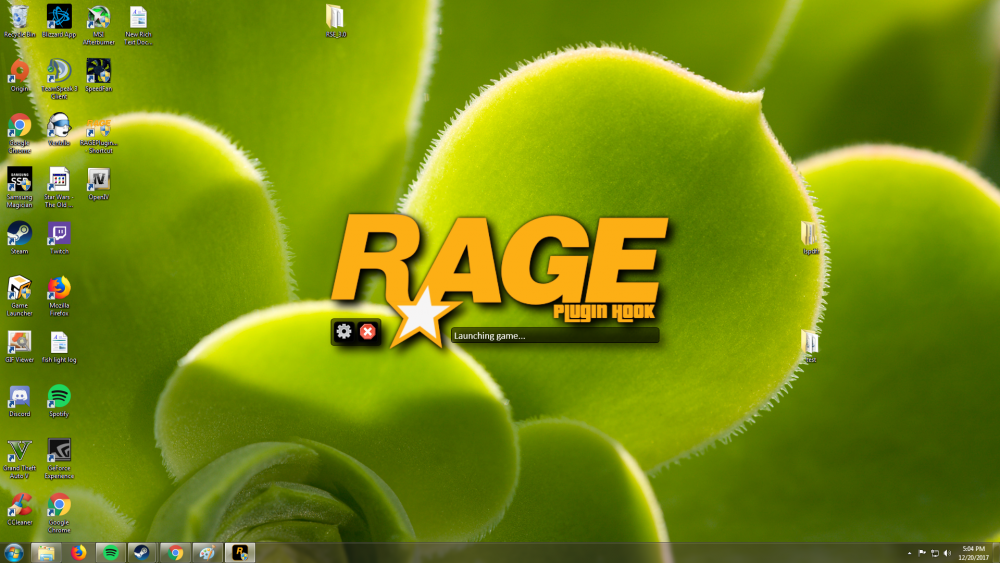The width and height of the screenshot is (1000, 563).
Task: Select the GeForce Experience desktop shortcut
Action: click(x=59, y=458)
